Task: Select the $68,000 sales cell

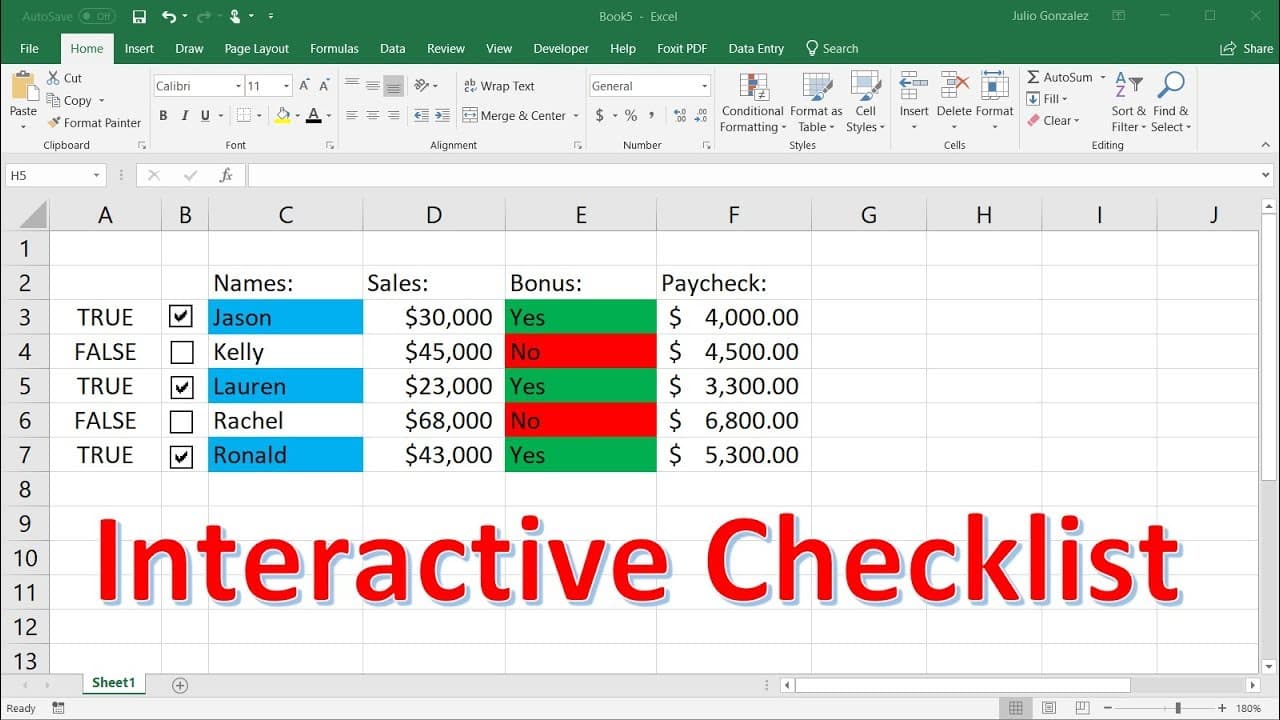Action: tap(434, 421)
